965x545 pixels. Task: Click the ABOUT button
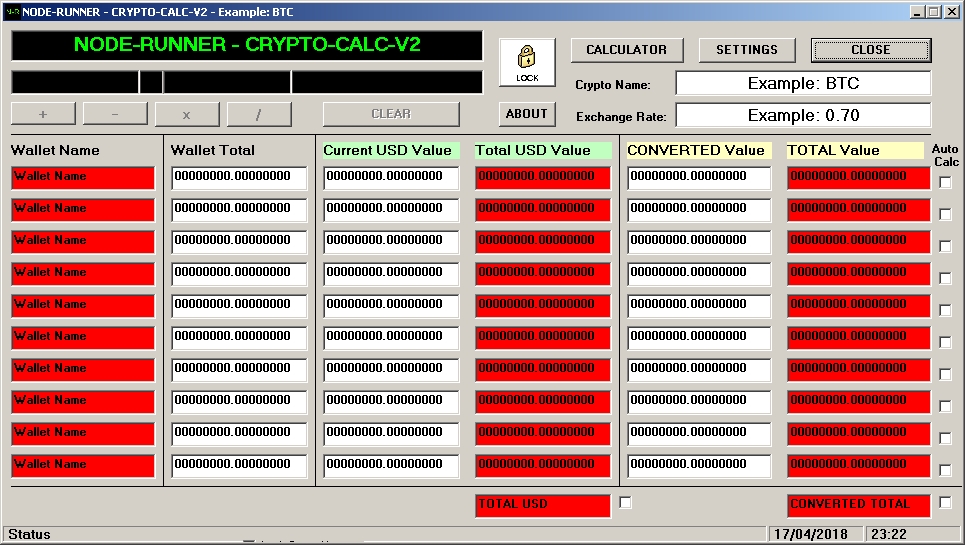click(526, 114)
